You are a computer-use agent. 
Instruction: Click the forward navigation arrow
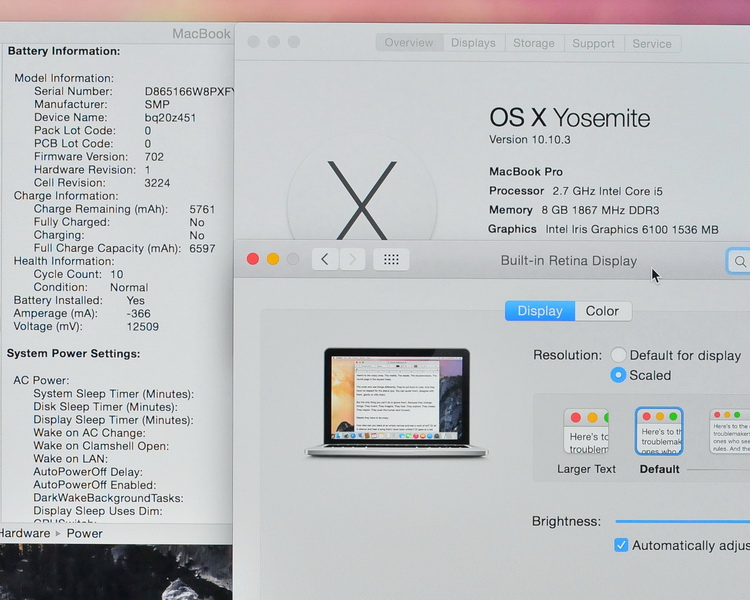click(353, 259)
